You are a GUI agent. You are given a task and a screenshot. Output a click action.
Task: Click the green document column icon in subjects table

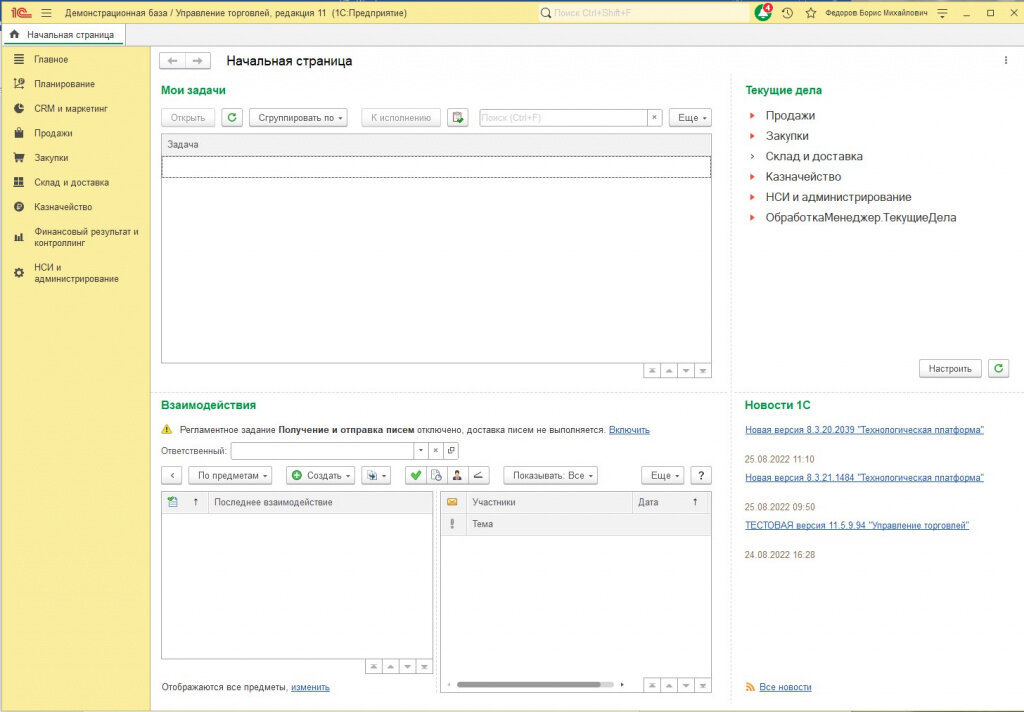(172, 502)
